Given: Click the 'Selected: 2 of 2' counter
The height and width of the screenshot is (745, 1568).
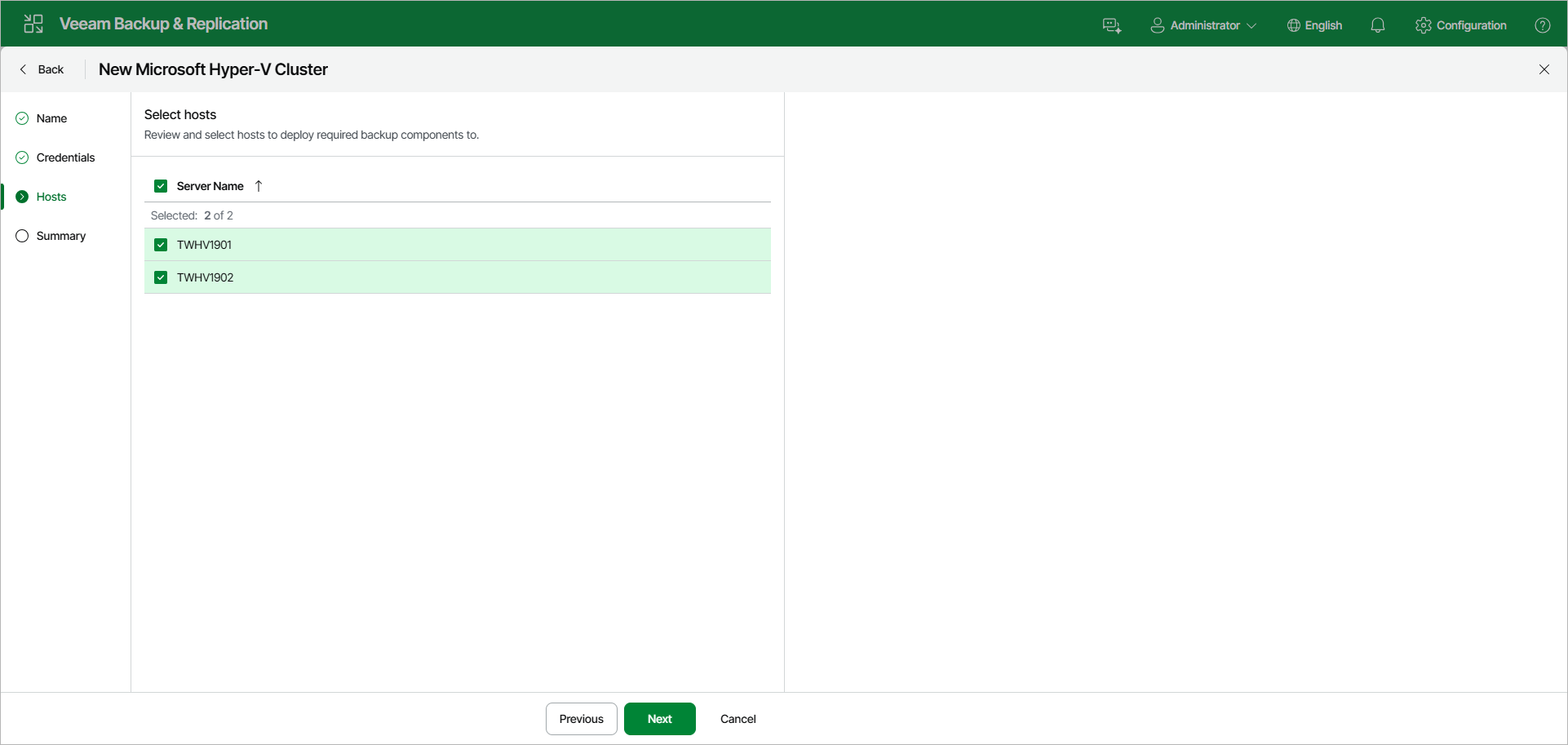Looking at the screenshot, I should click(192, 215).
